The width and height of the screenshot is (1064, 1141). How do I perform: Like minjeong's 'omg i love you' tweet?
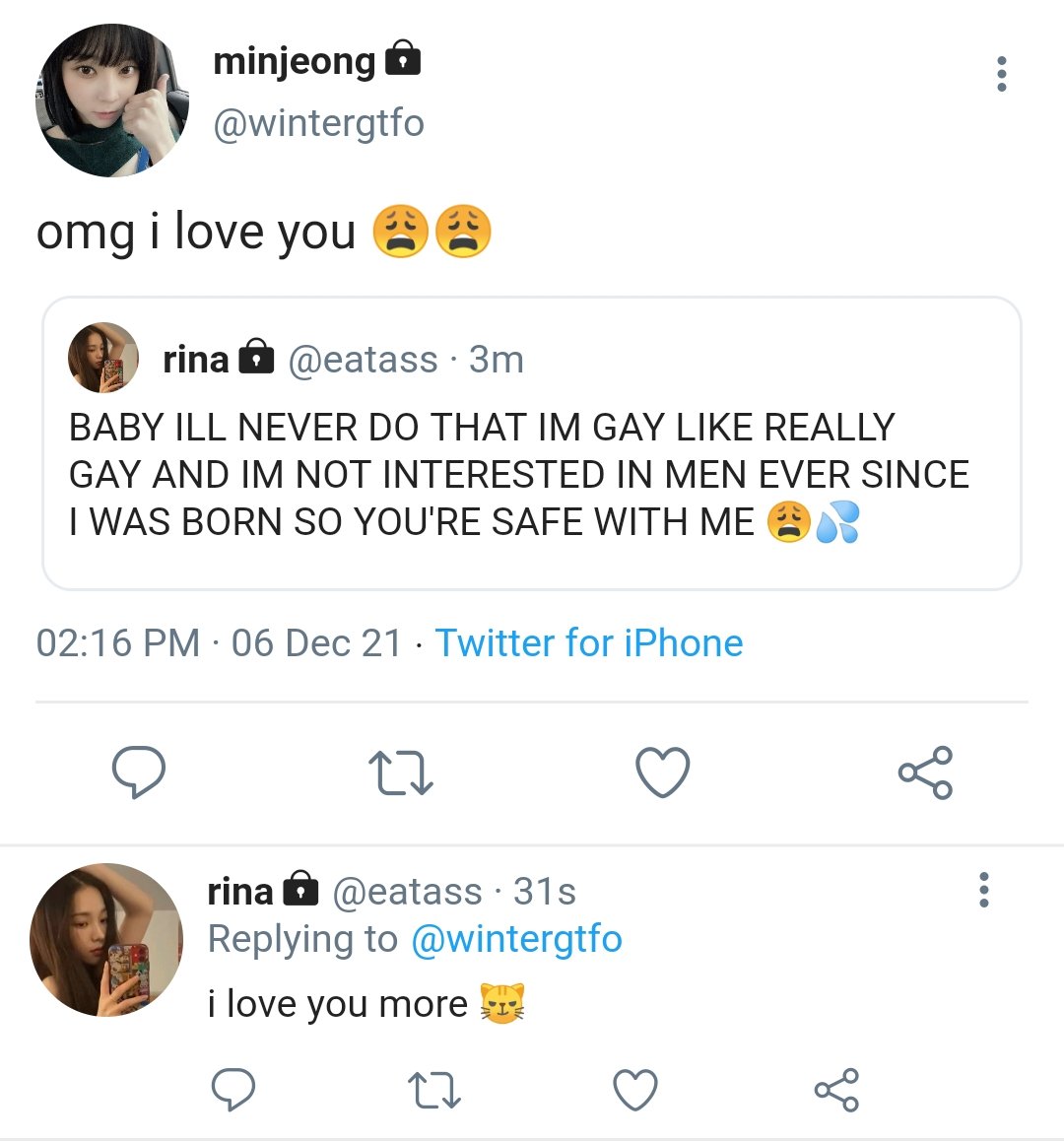[x=662, y=772]
